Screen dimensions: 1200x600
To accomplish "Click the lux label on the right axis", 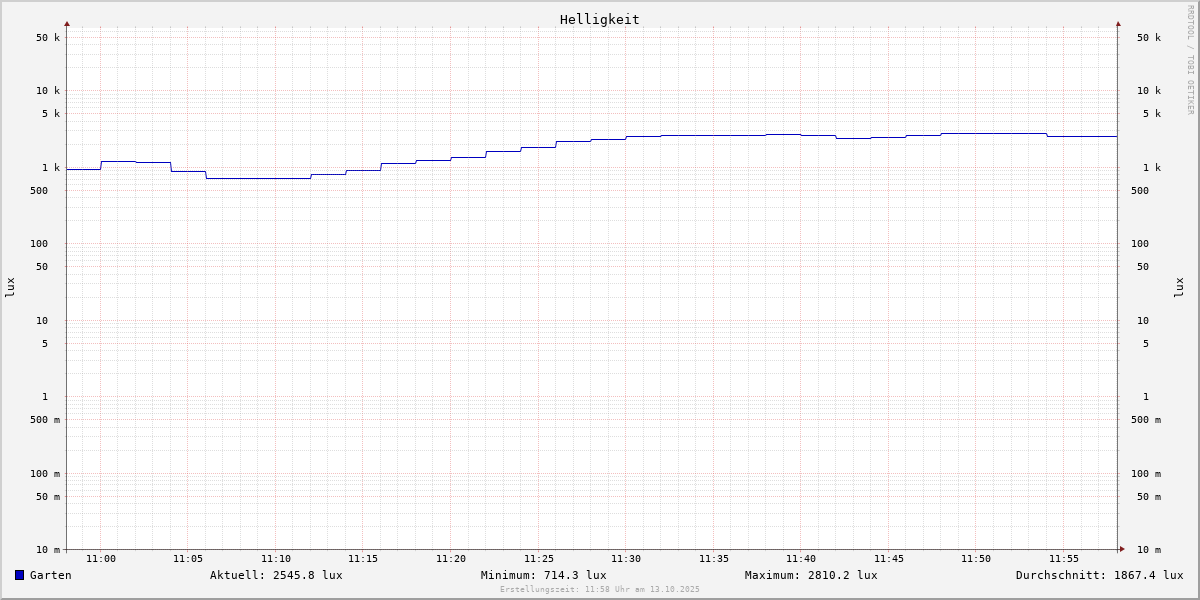I will (1179, 287).
